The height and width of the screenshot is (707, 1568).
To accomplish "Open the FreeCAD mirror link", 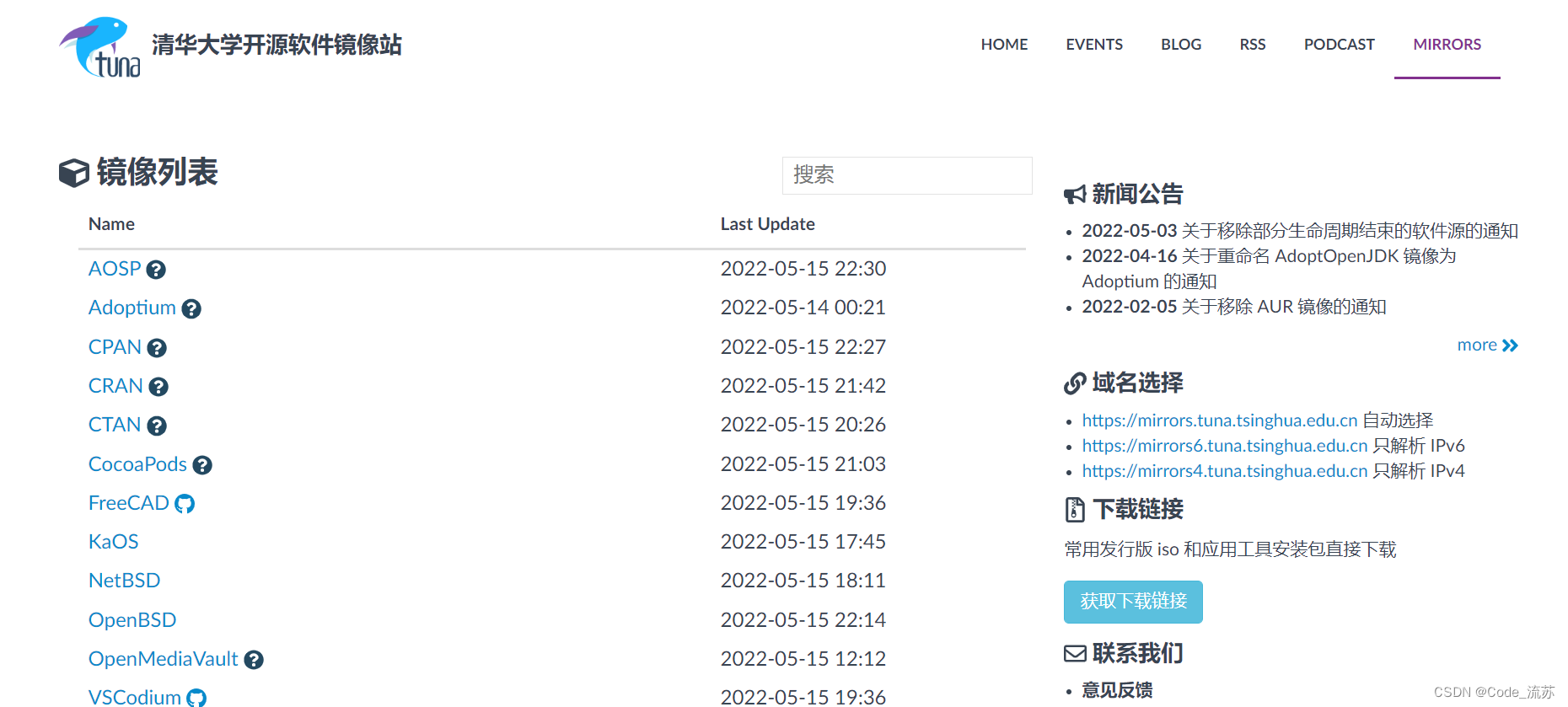I will tap(129, 503).
